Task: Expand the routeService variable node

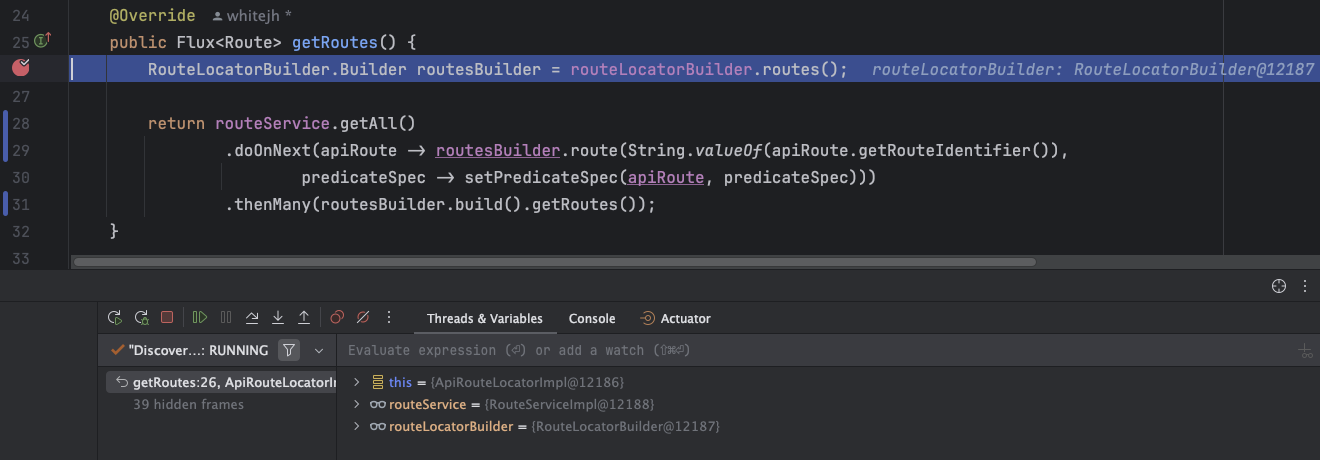Action: [x=357, y=404]
